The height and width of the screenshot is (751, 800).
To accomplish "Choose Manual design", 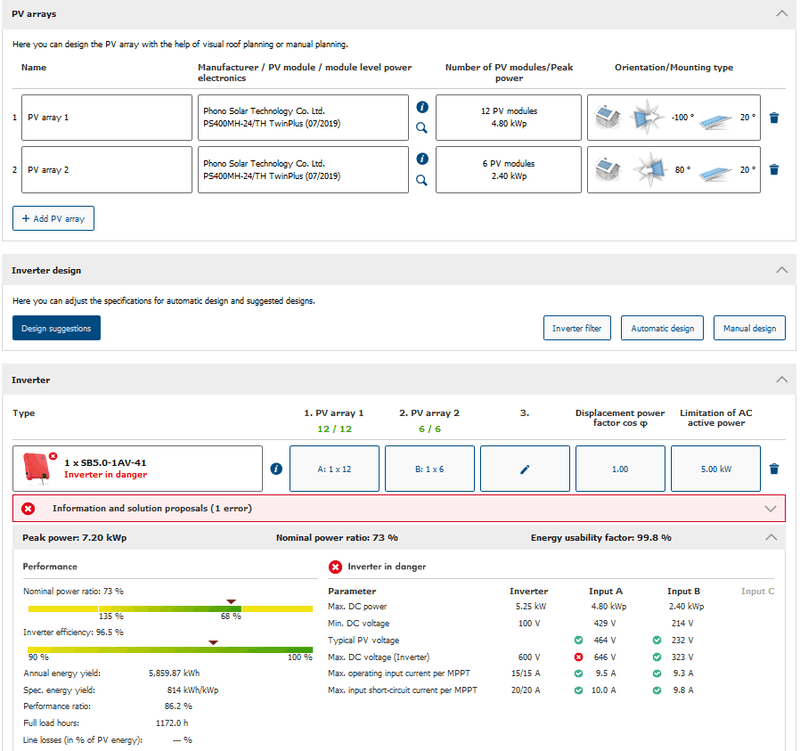I will pyautogui.click(x=749, y=328).
